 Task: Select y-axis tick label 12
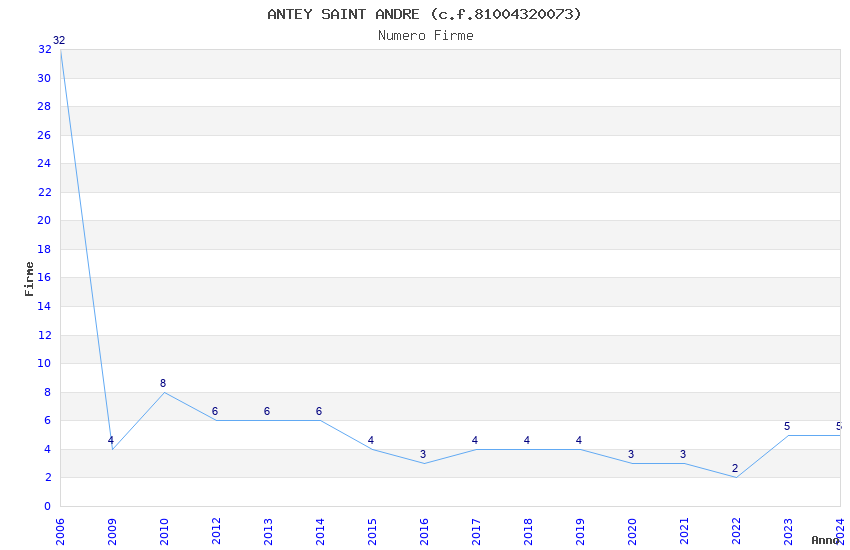tap(44, 335)
